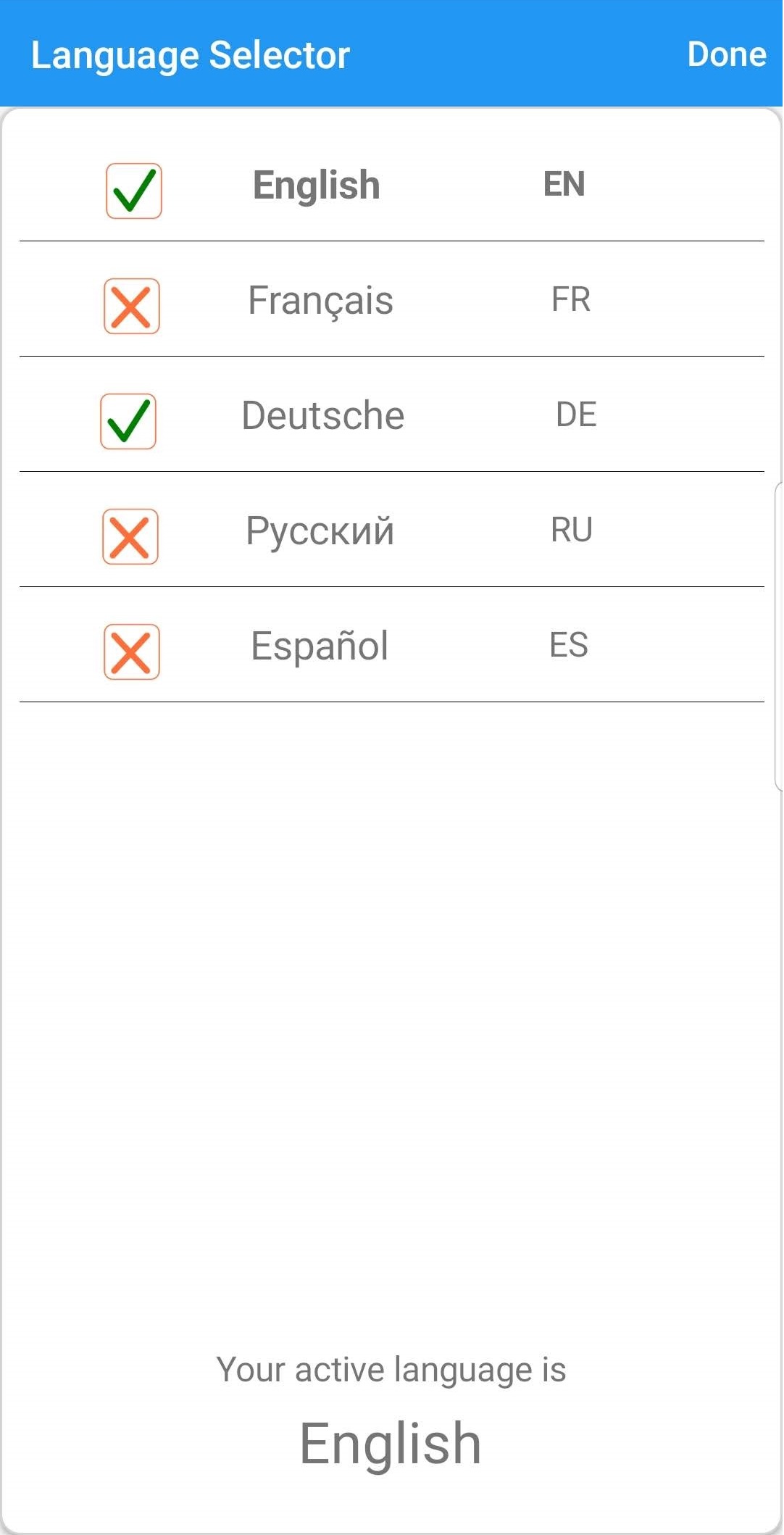Check the Español language box
This screenshot has width=784, height=1535.
click(131, 652)
